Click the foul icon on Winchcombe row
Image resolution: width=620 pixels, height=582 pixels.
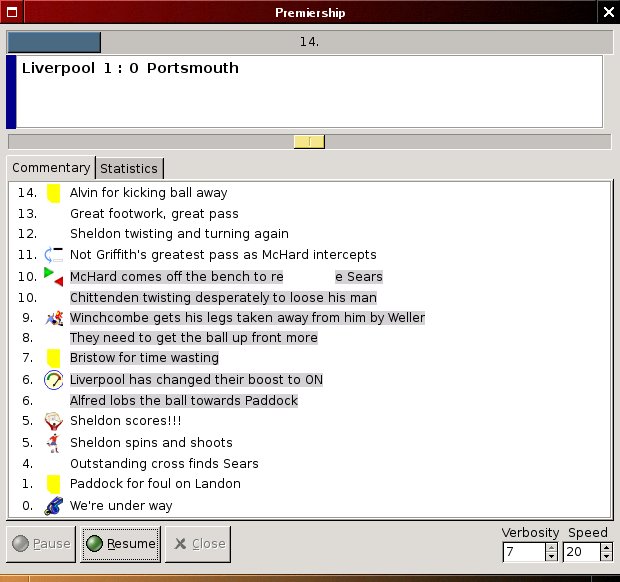54,318
